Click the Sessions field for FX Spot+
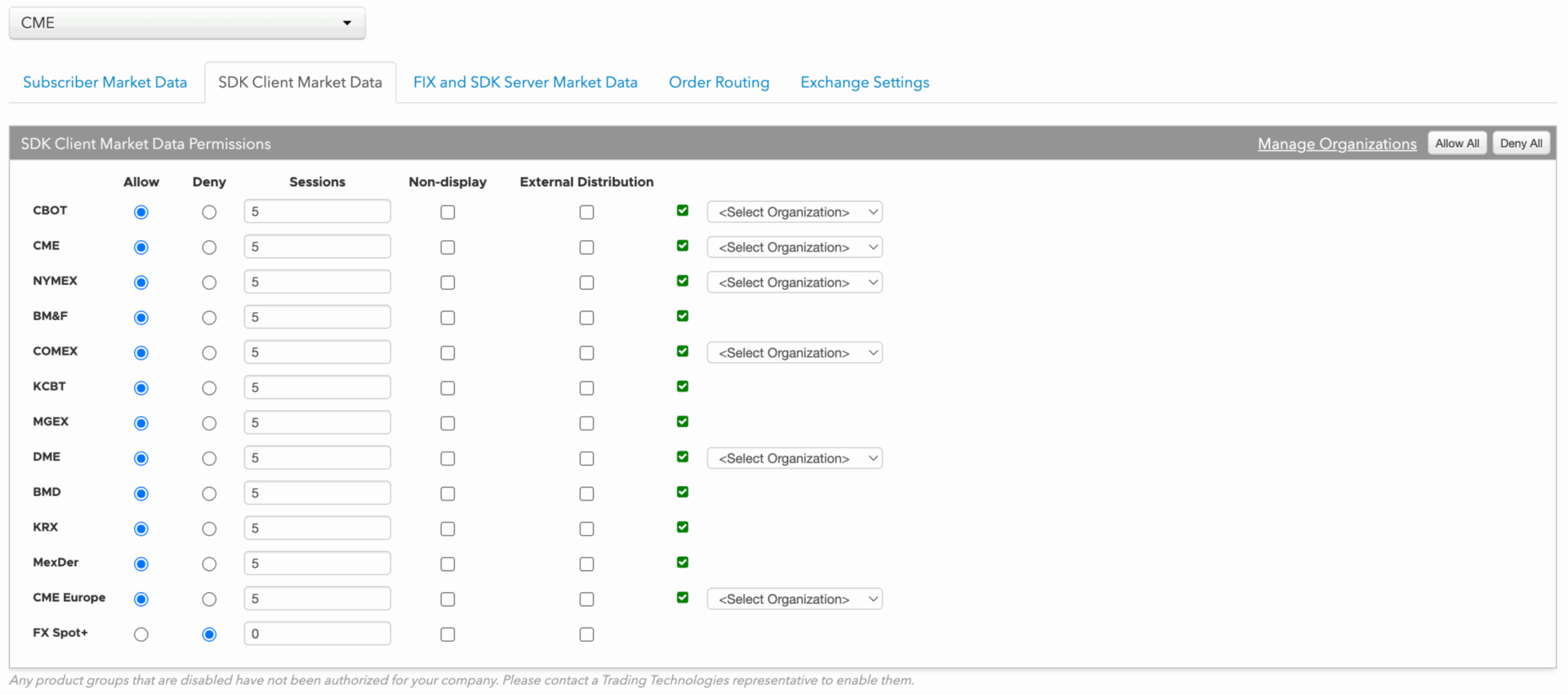The width and height of the screenshot is (1568, 695). pyautogui.click(x=317, y=634)
